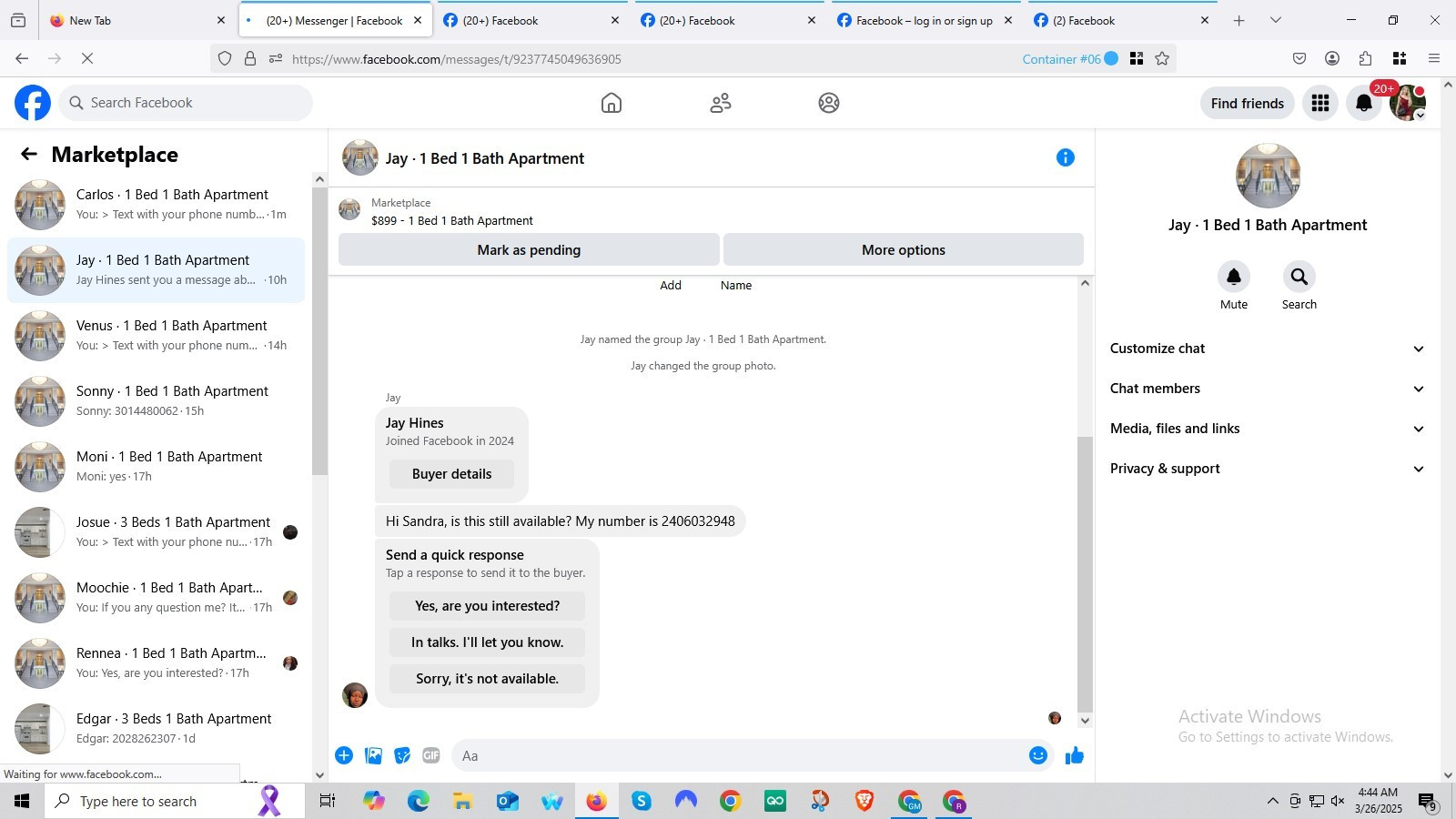Image resolution: width=1456 pixels, height=819 pixels.
Task: Open Carlos · 1 Bed 1 Bath Apartment chat
Action: coord(156,205)
